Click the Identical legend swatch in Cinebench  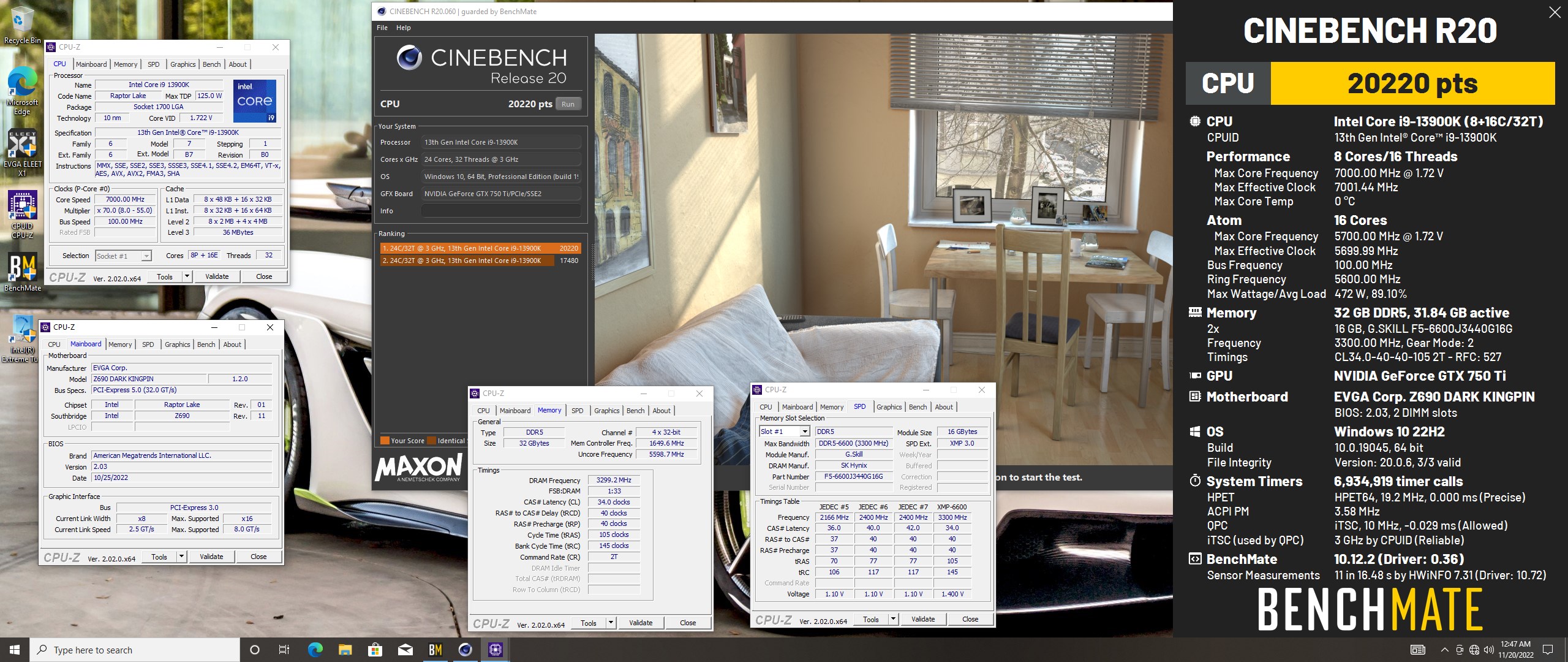[432, 441]
